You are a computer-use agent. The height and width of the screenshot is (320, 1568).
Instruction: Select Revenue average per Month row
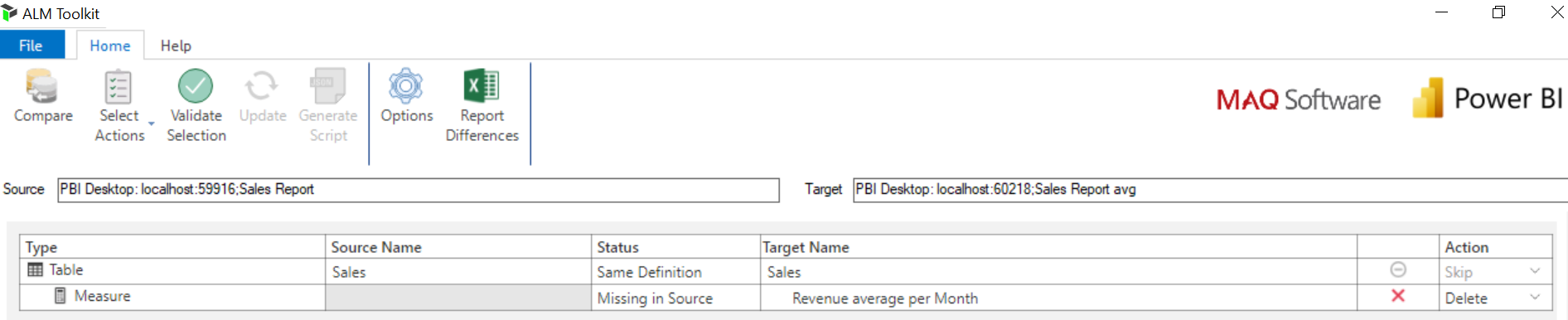coord(786,298)
